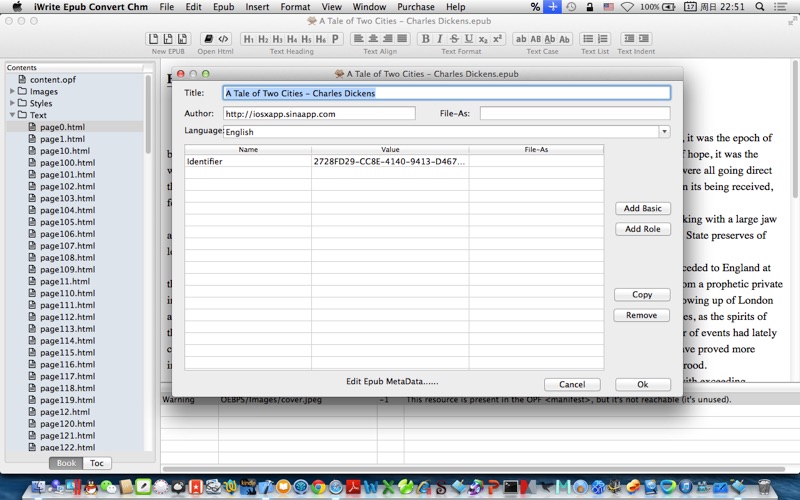
Task: Click the Add Role button
Action: (x=642, y=229)
